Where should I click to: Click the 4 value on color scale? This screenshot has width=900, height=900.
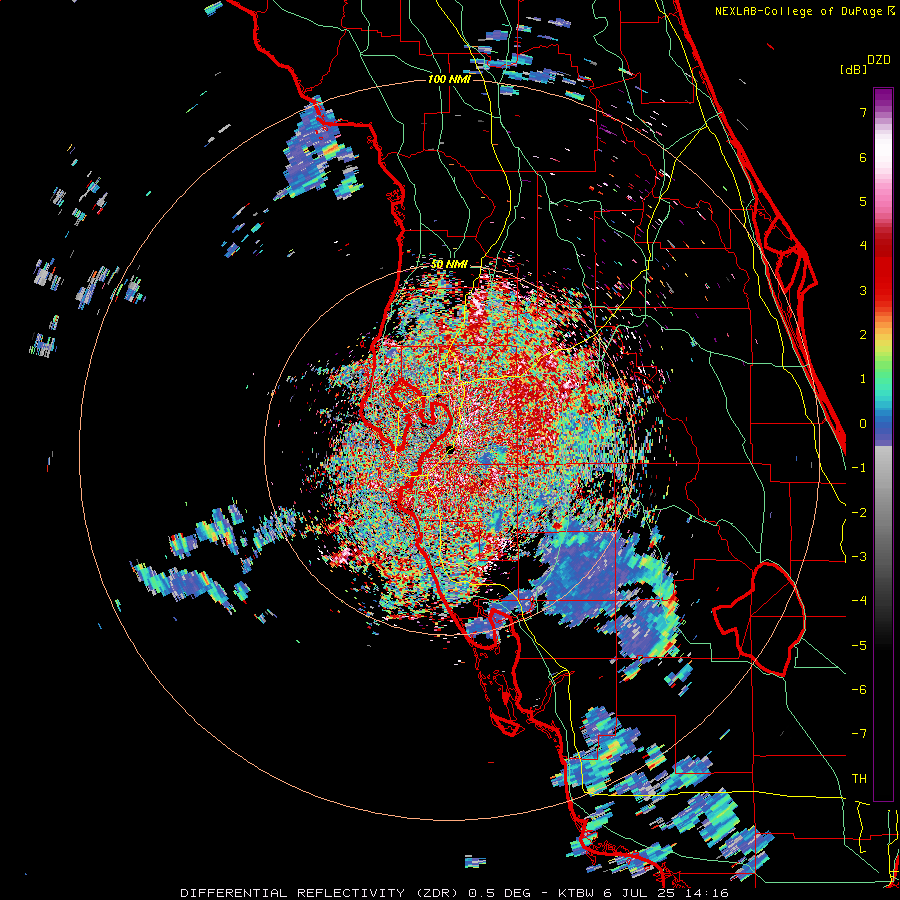(x=863, y=246)
